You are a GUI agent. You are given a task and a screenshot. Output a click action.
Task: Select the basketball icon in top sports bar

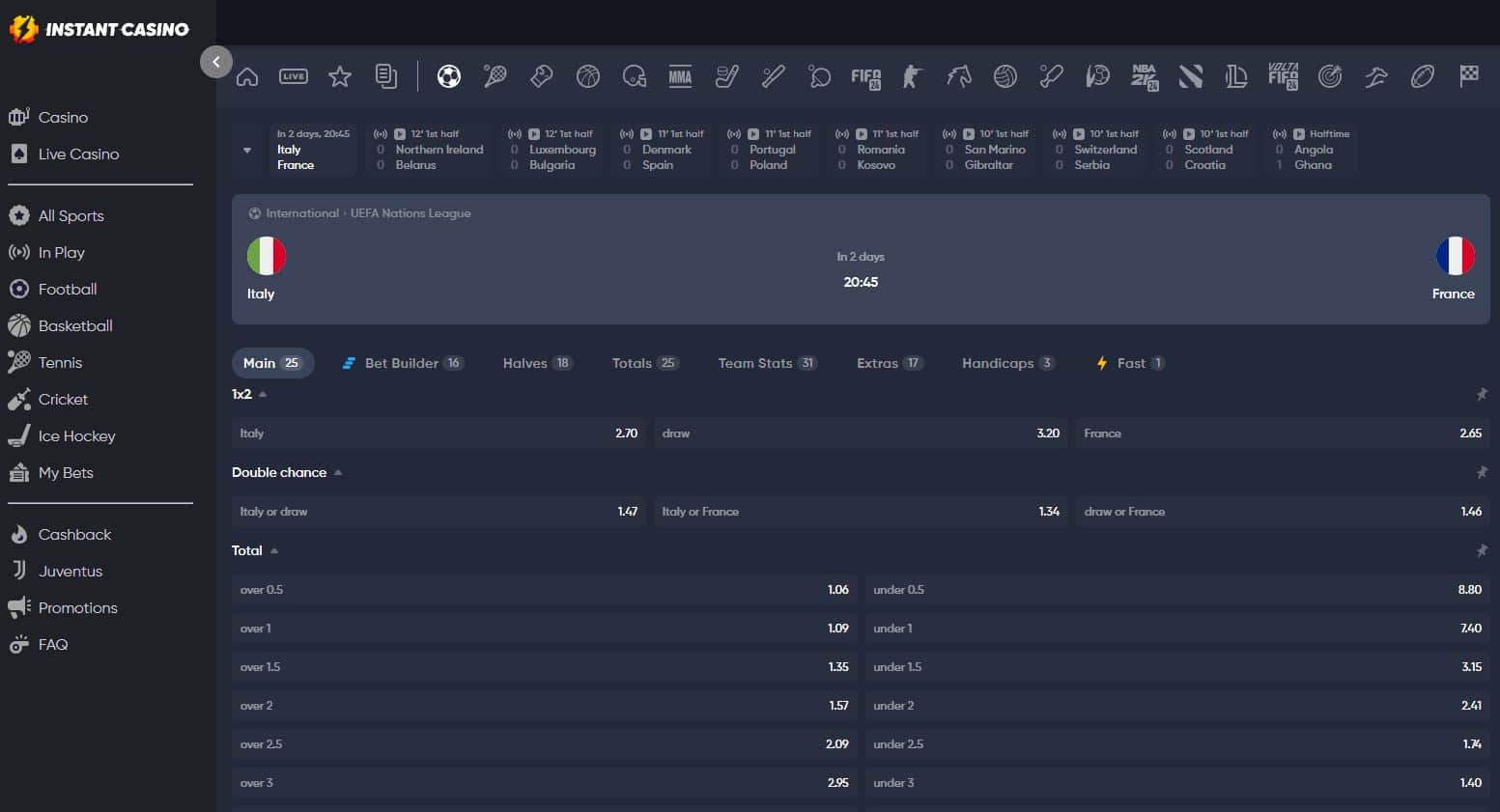point(588,76)
